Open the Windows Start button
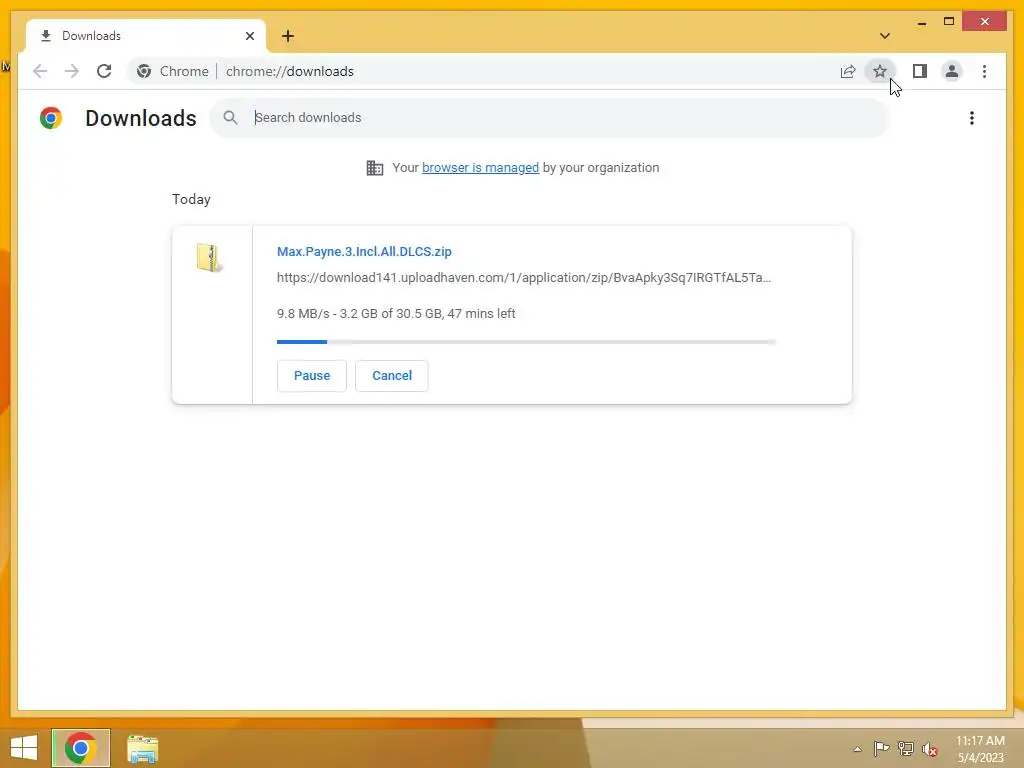This screenshot has width=1024, height=768. [x=24, y=748]
